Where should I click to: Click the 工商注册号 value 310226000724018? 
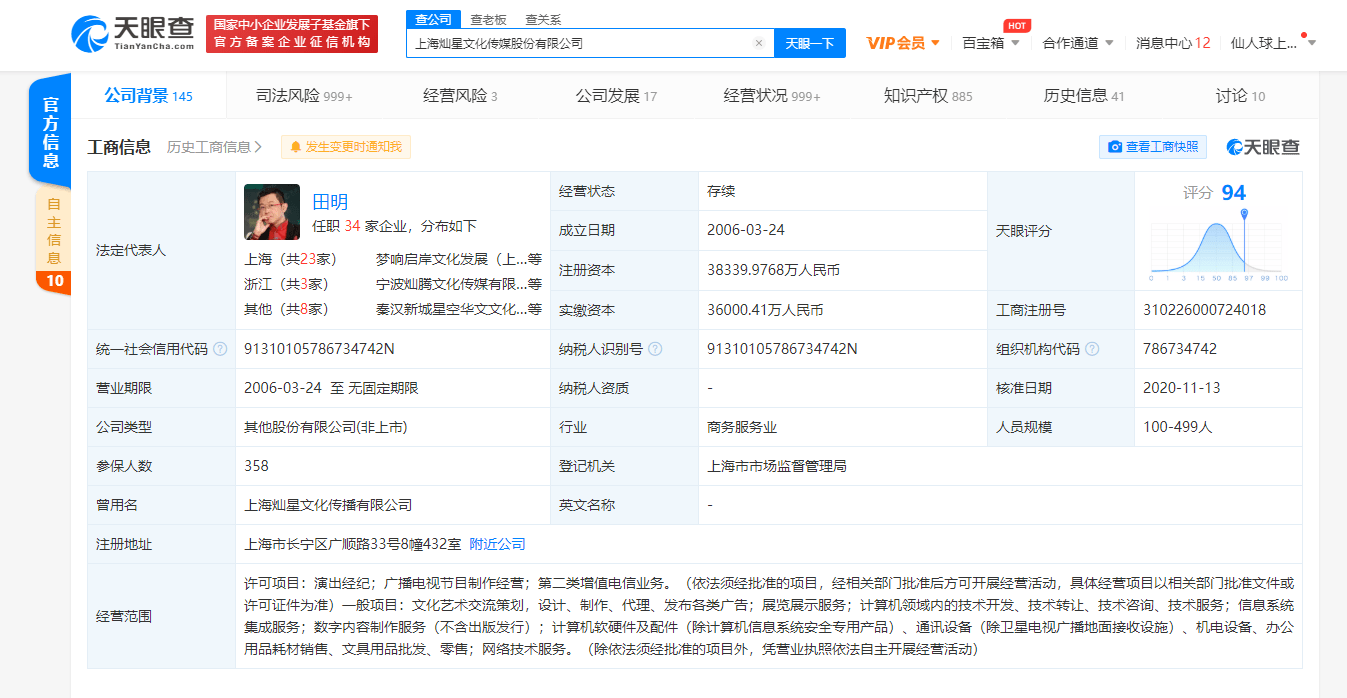pyautogui.click(x=1204, y=310)
